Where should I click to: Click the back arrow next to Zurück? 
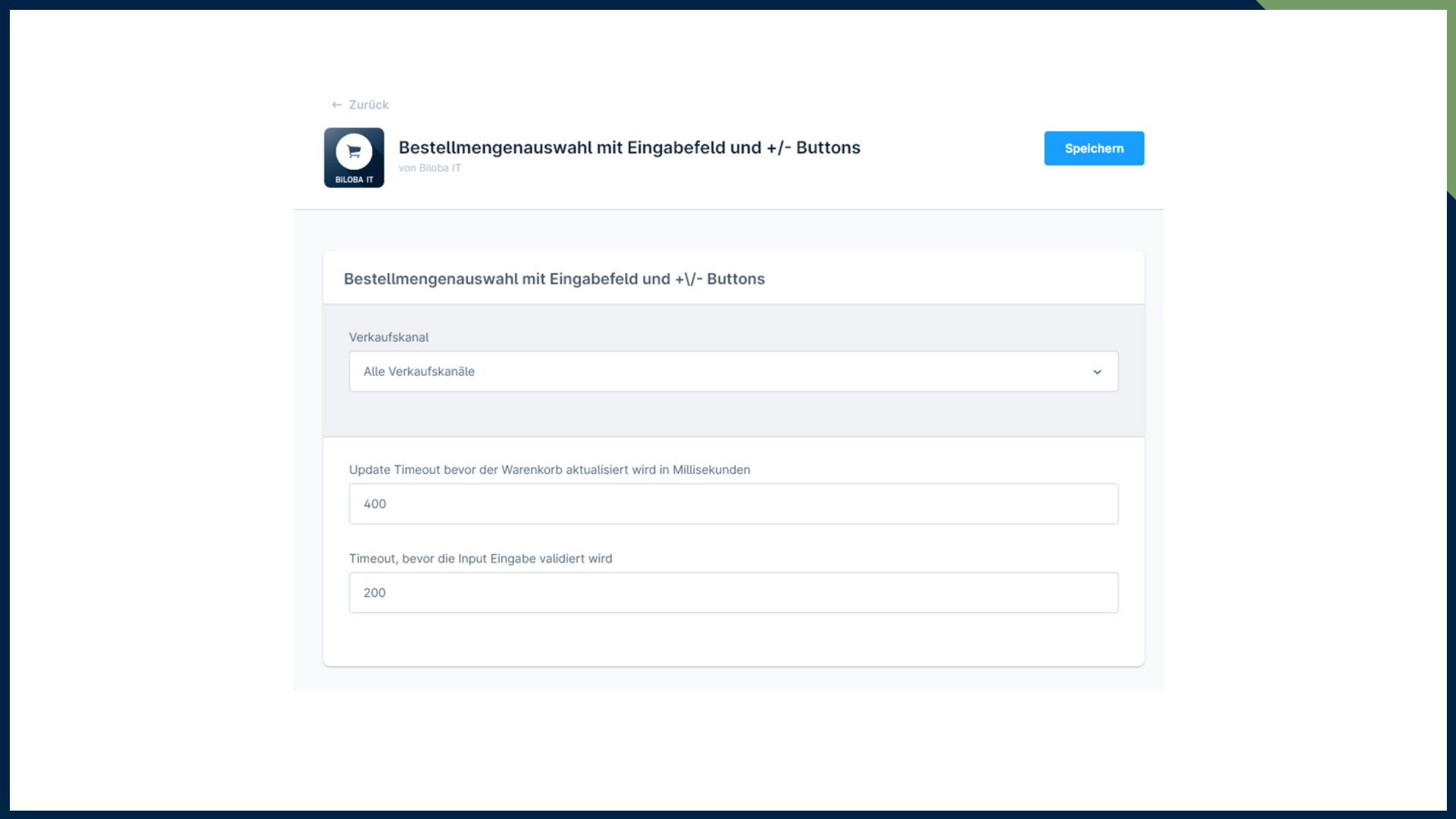336,104
